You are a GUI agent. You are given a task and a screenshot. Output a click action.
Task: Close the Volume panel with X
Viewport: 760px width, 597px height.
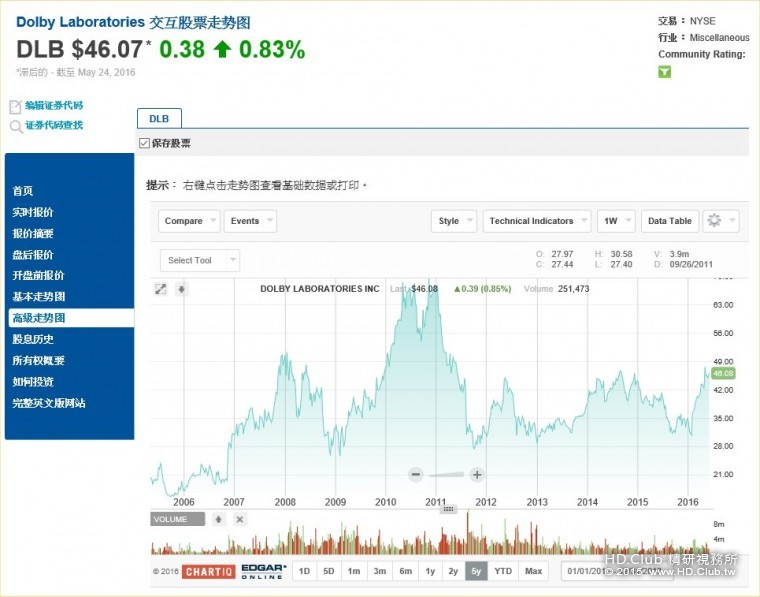pyautogui.click(x=239, y=519)
